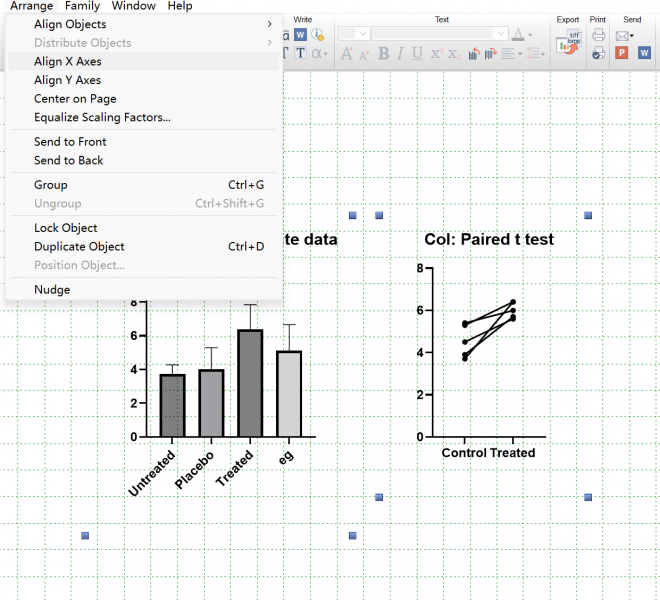Click rotate text counterclockwise icon
This screenshot has width=660, height=600.
474,53
